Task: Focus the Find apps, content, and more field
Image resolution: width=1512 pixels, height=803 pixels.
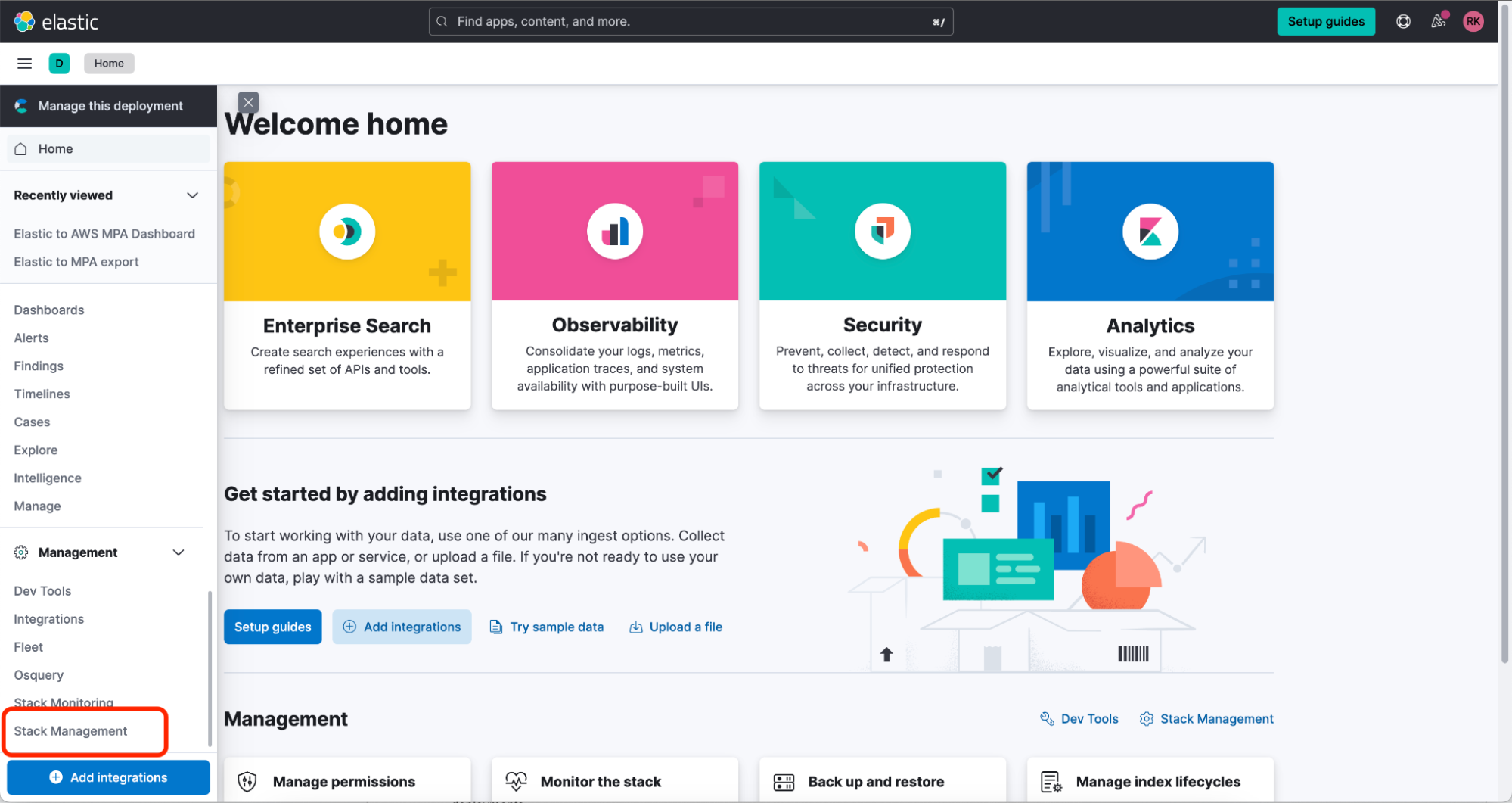Action: point(691,21)
